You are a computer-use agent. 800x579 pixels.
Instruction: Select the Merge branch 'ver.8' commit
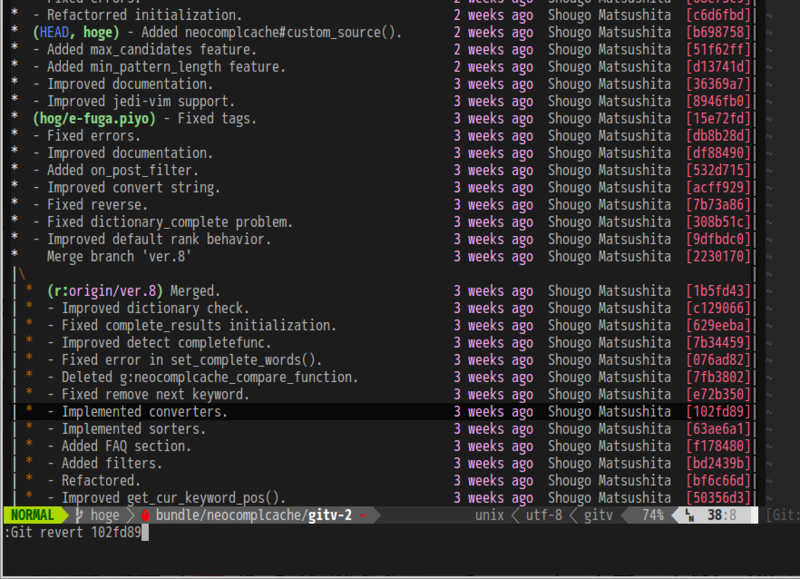(x=119, y=257)
